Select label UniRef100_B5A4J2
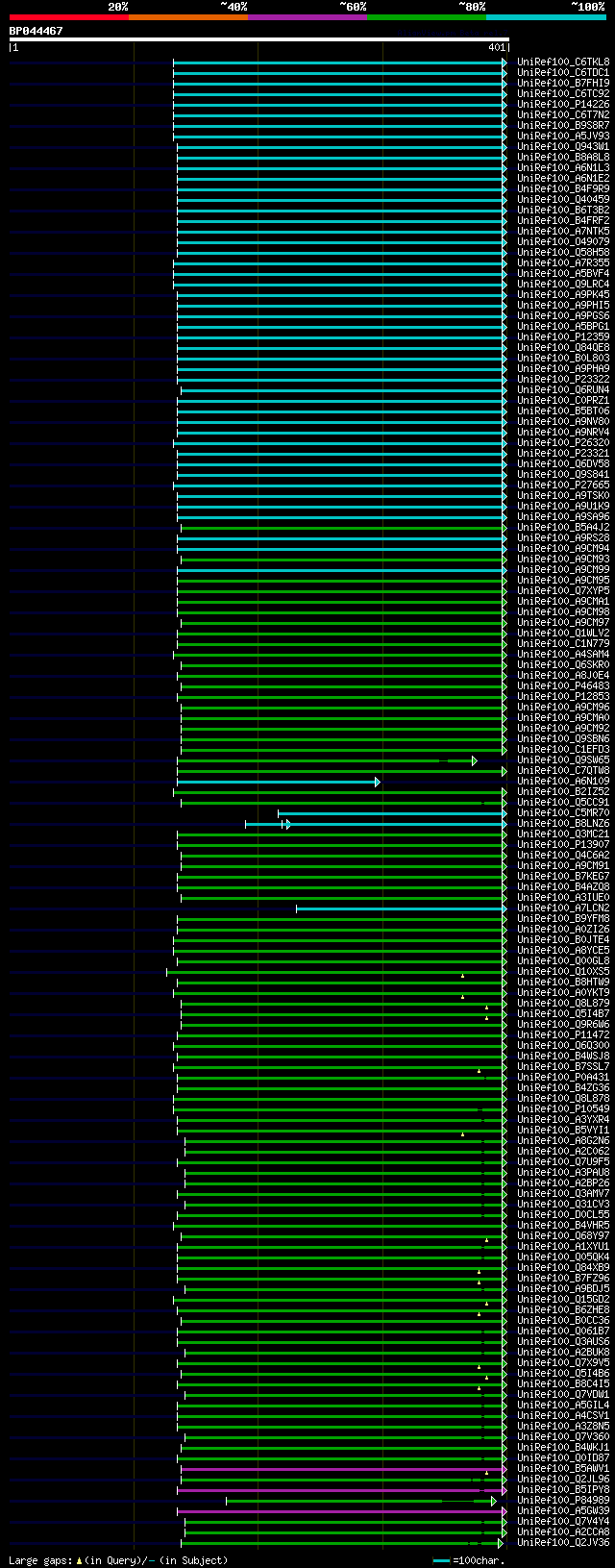Viewport: 615px width, 1568px height. 563,527
